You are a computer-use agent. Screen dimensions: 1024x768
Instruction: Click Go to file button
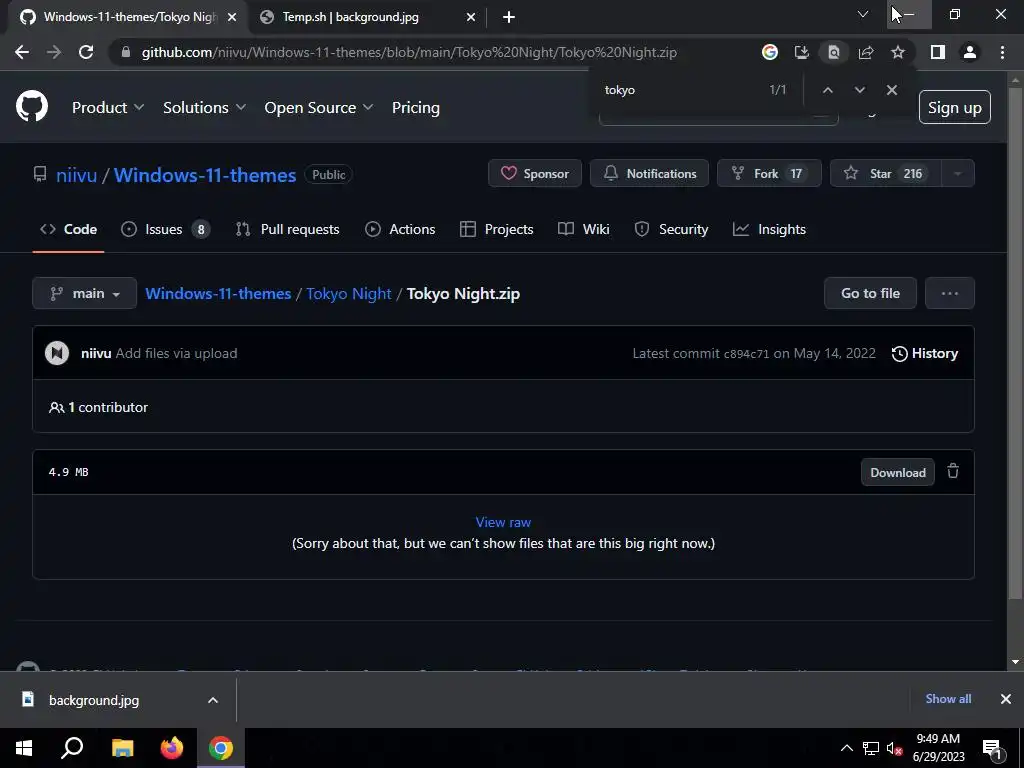(x=870, y=293)
